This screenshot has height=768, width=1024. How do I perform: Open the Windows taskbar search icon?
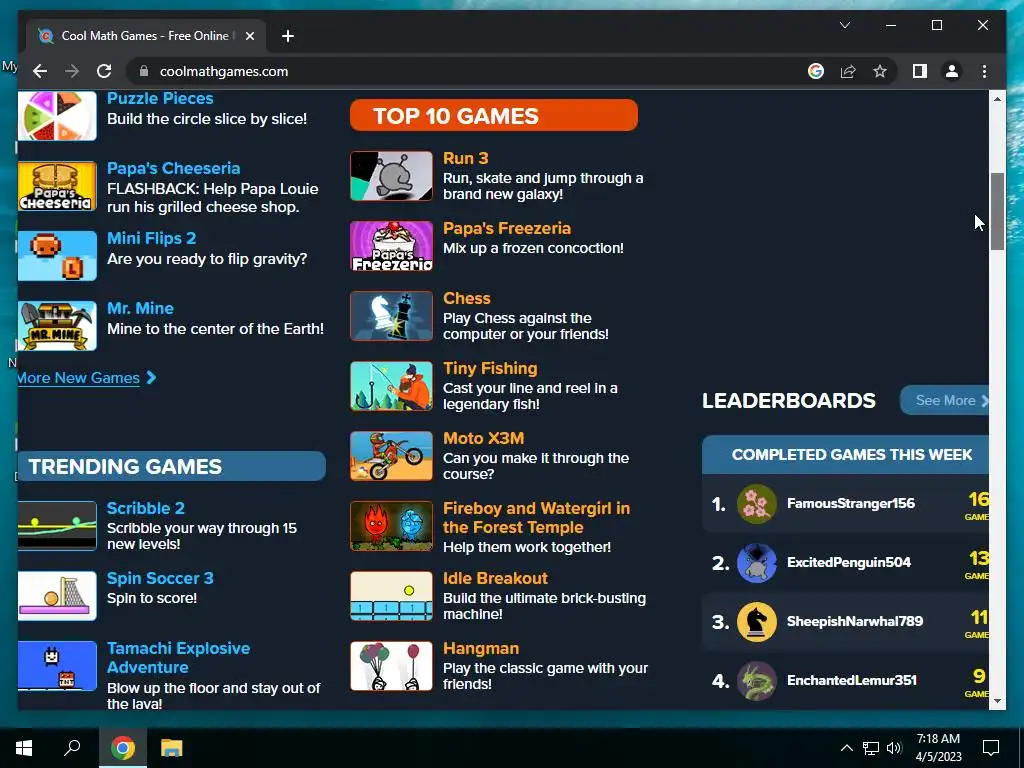pyautogui.click(x=72, y=748)
